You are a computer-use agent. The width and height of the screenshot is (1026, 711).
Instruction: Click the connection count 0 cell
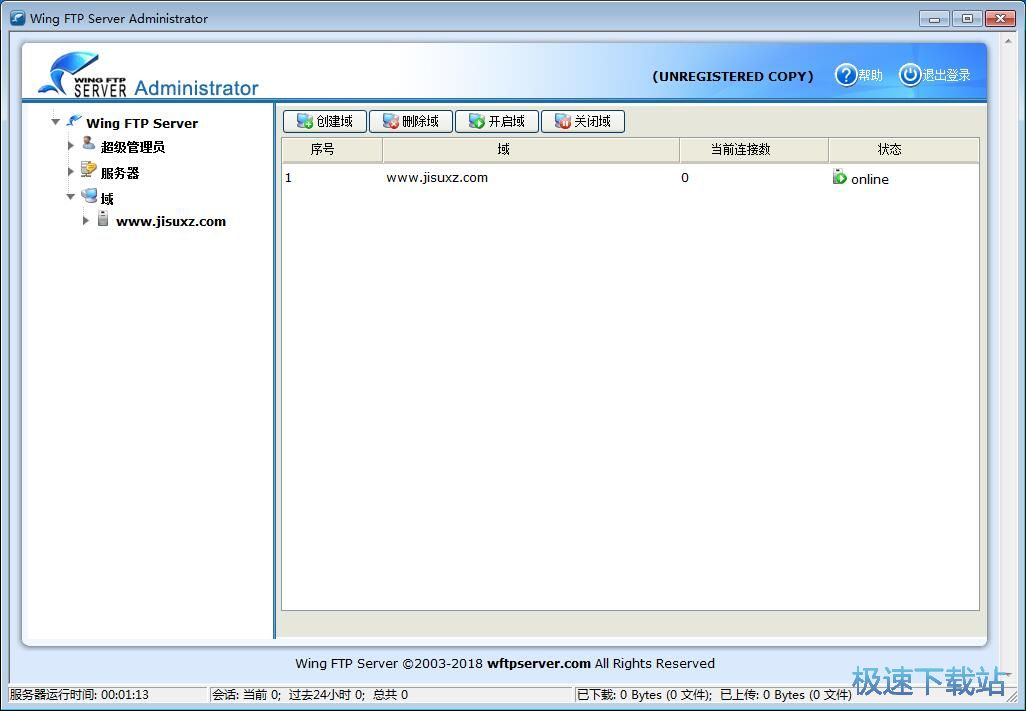tap(684, 177)
